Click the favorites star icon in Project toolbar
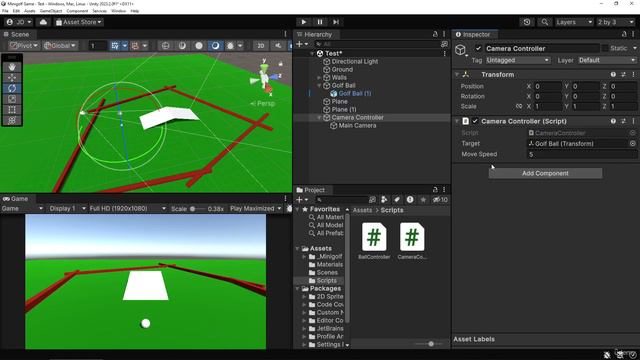Viewport: 640px width, 360px height. click(423, 200)
